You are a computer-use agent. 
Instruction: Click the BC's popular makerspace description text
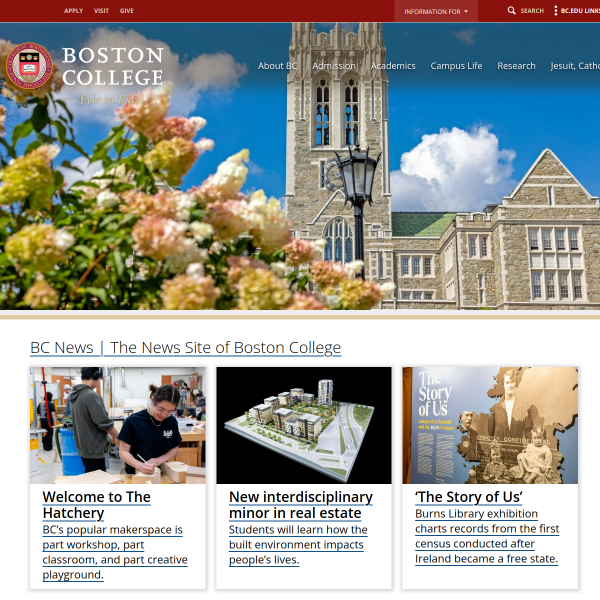click(115, 552)
